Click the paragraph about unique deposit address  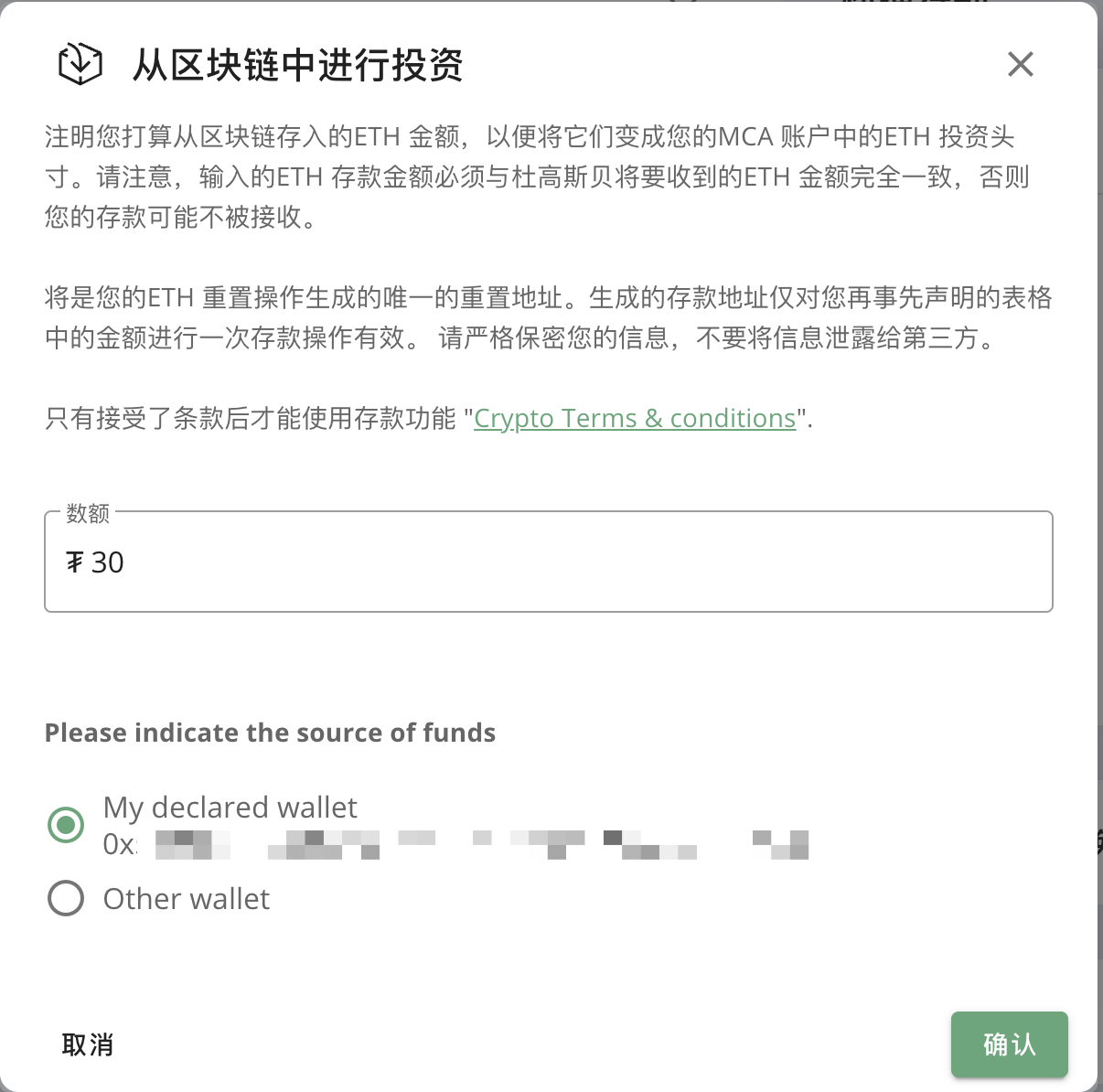[549, 317]
